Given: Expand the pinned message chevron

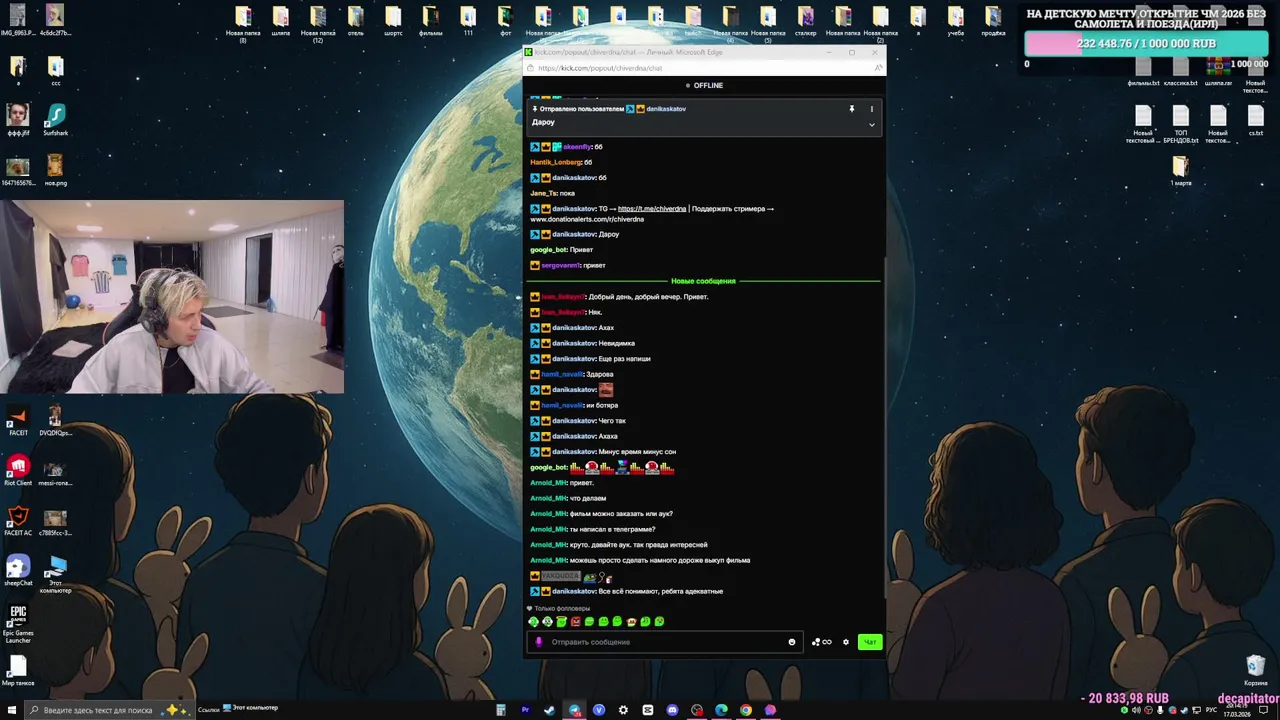Looking at the screenshot, I should pos(871,125).
